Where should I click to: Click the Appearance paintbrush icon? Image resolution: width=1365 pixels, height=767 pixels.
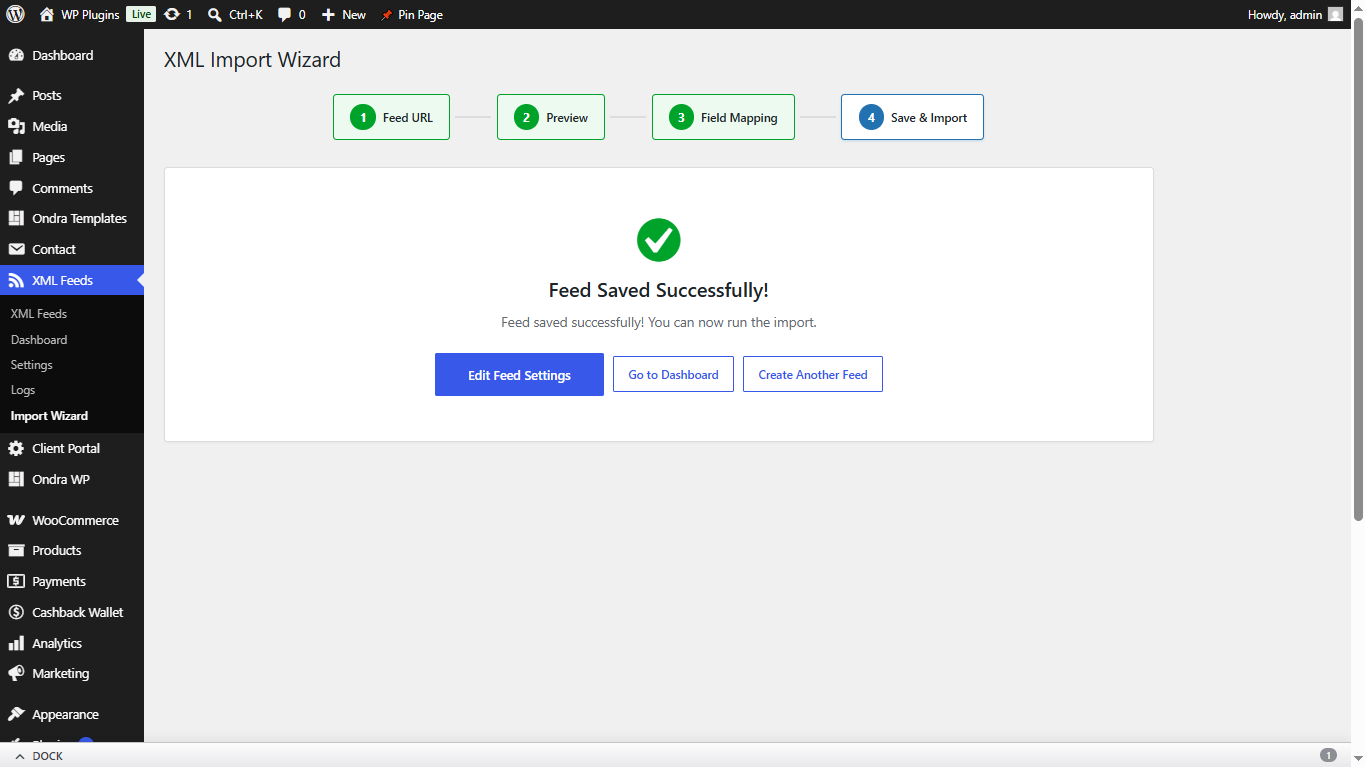16,714
